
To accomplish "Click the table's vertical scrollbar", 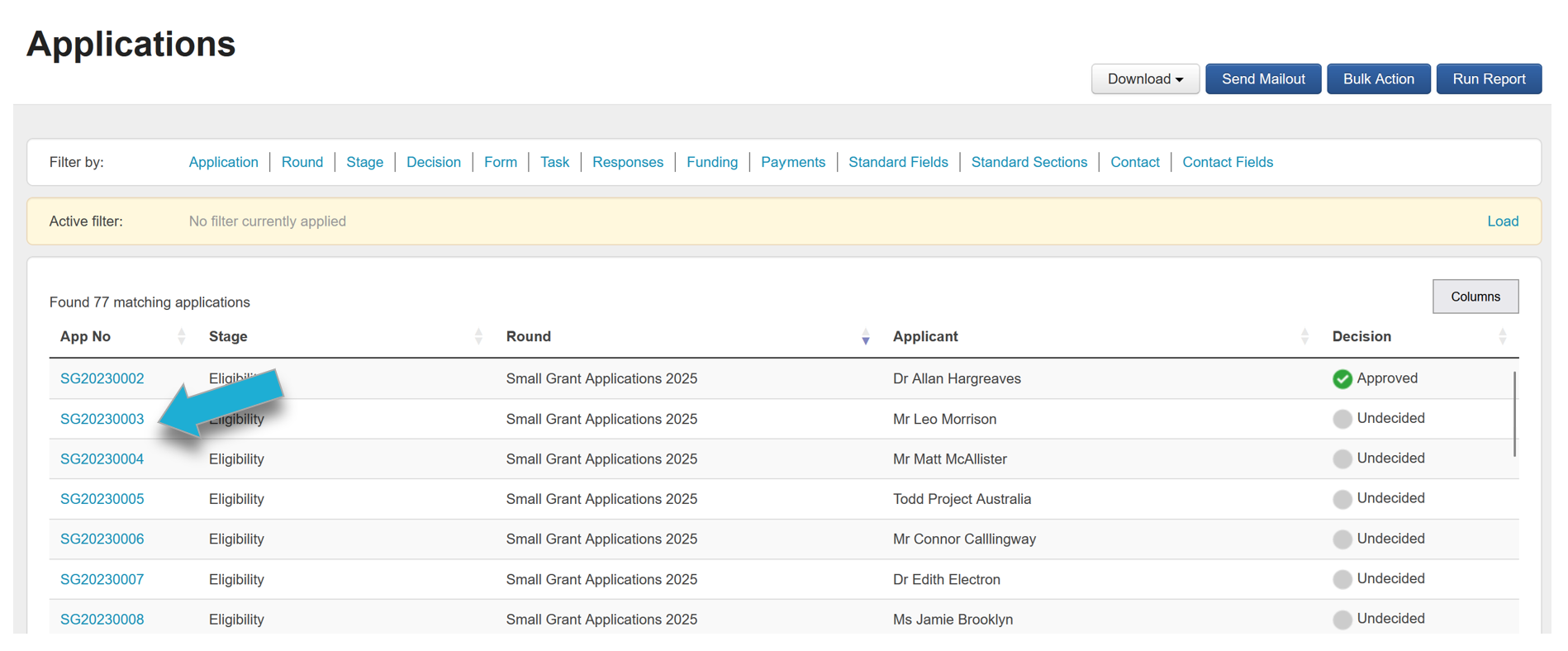I will tap(1513, 413).
